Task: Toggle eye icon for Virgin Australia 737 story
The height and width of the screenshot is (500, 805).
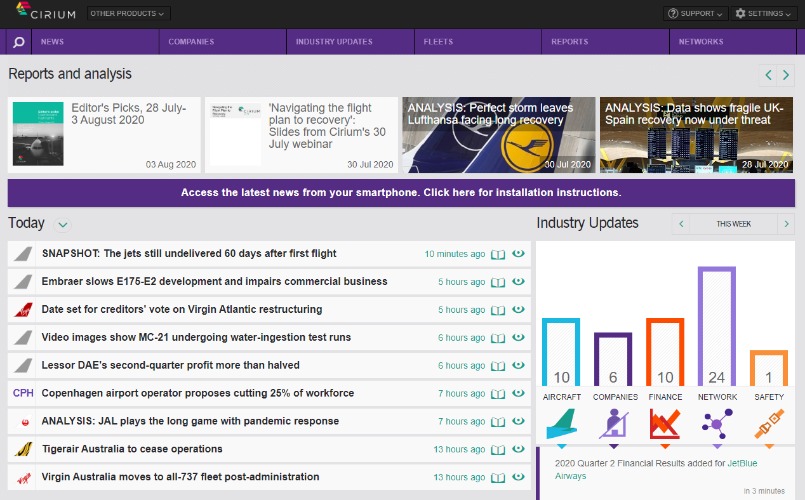Action: click(x=519, y=476)
